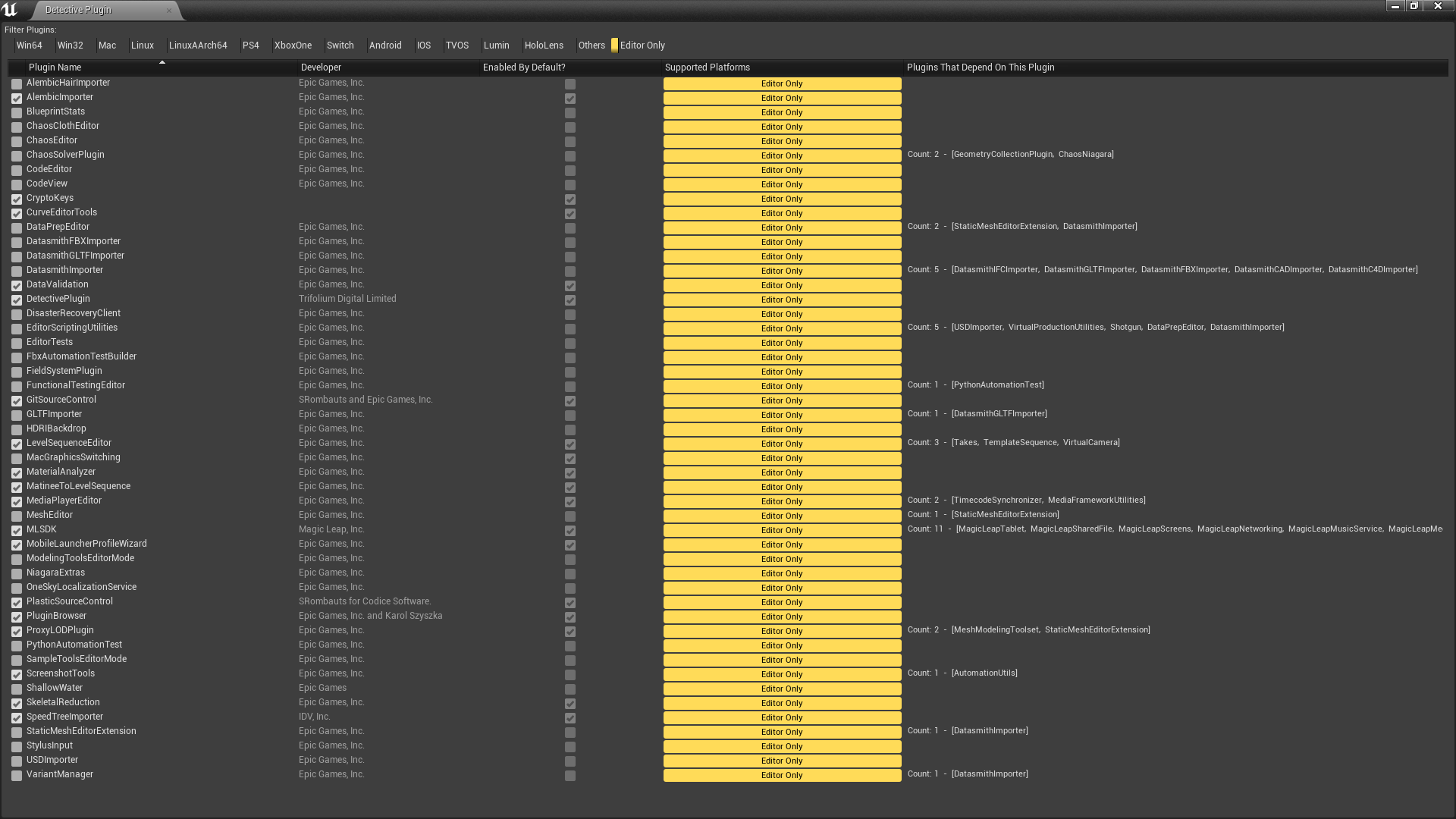Close the Detective Plugin tab
Viewport: 1456px width, 819px height.
pos(168,10)
